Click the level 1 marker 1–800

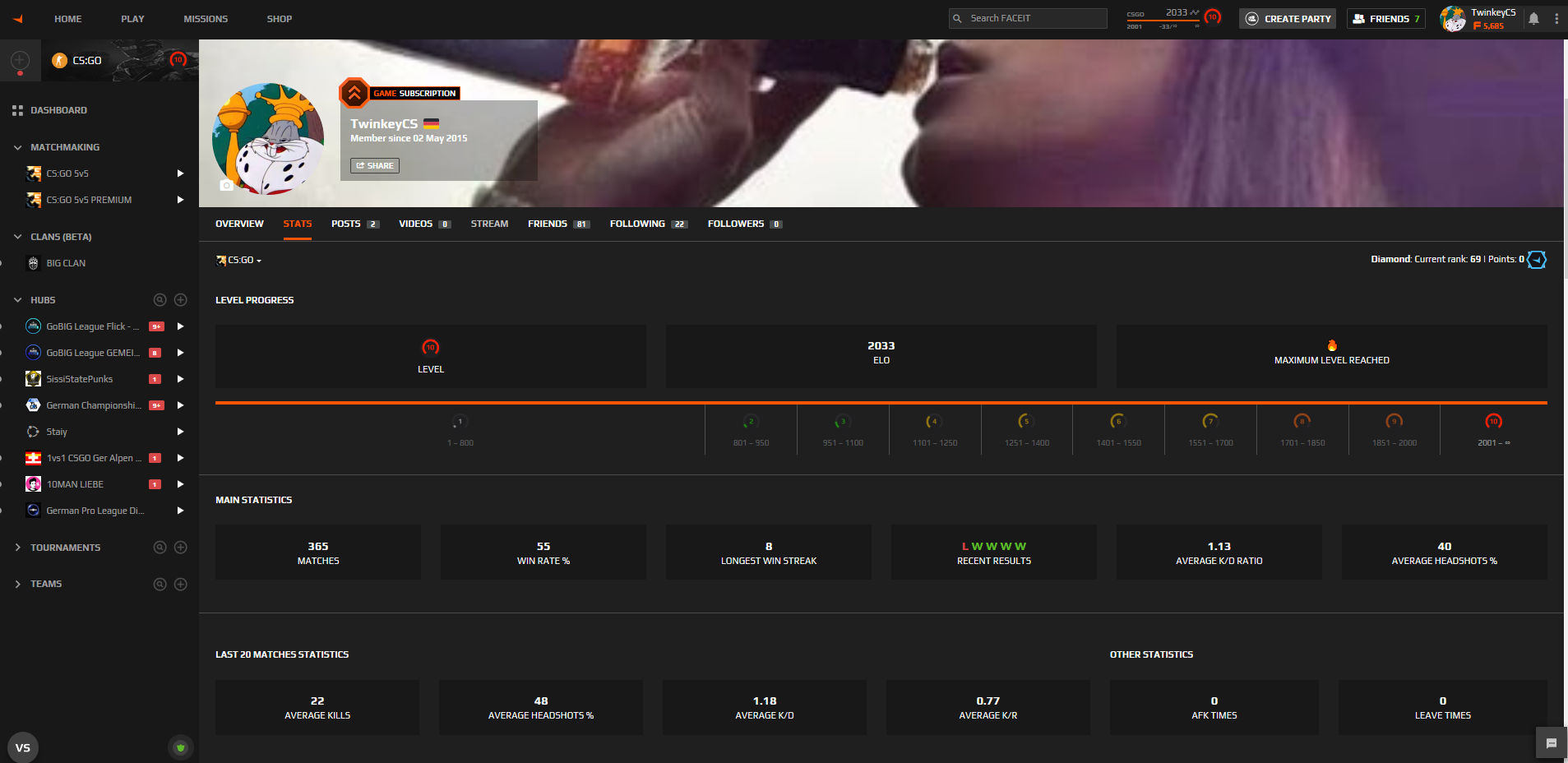(x=460, y=431)
